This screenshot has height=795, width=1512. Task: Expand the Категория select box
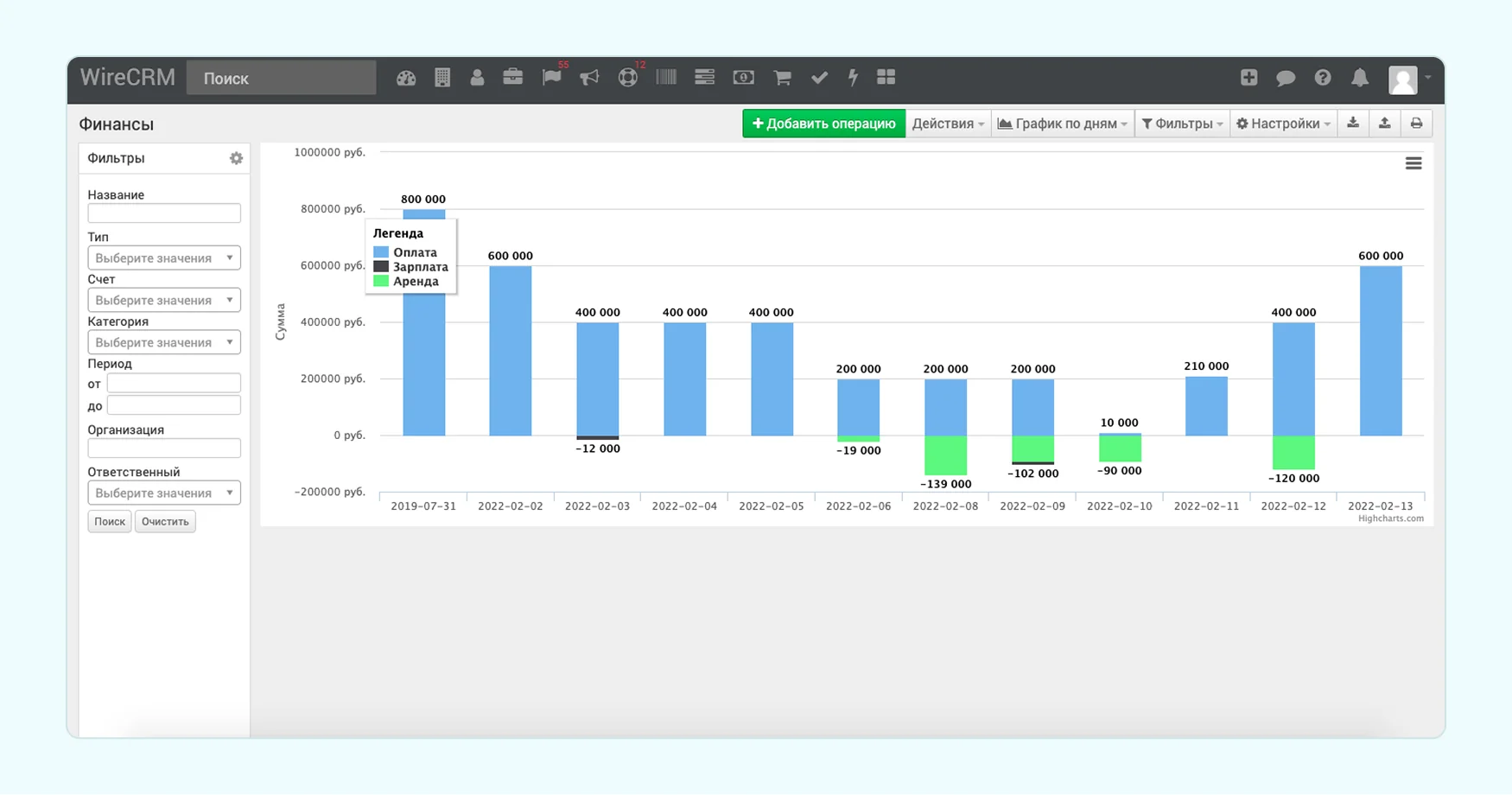[x=164, y=342]
